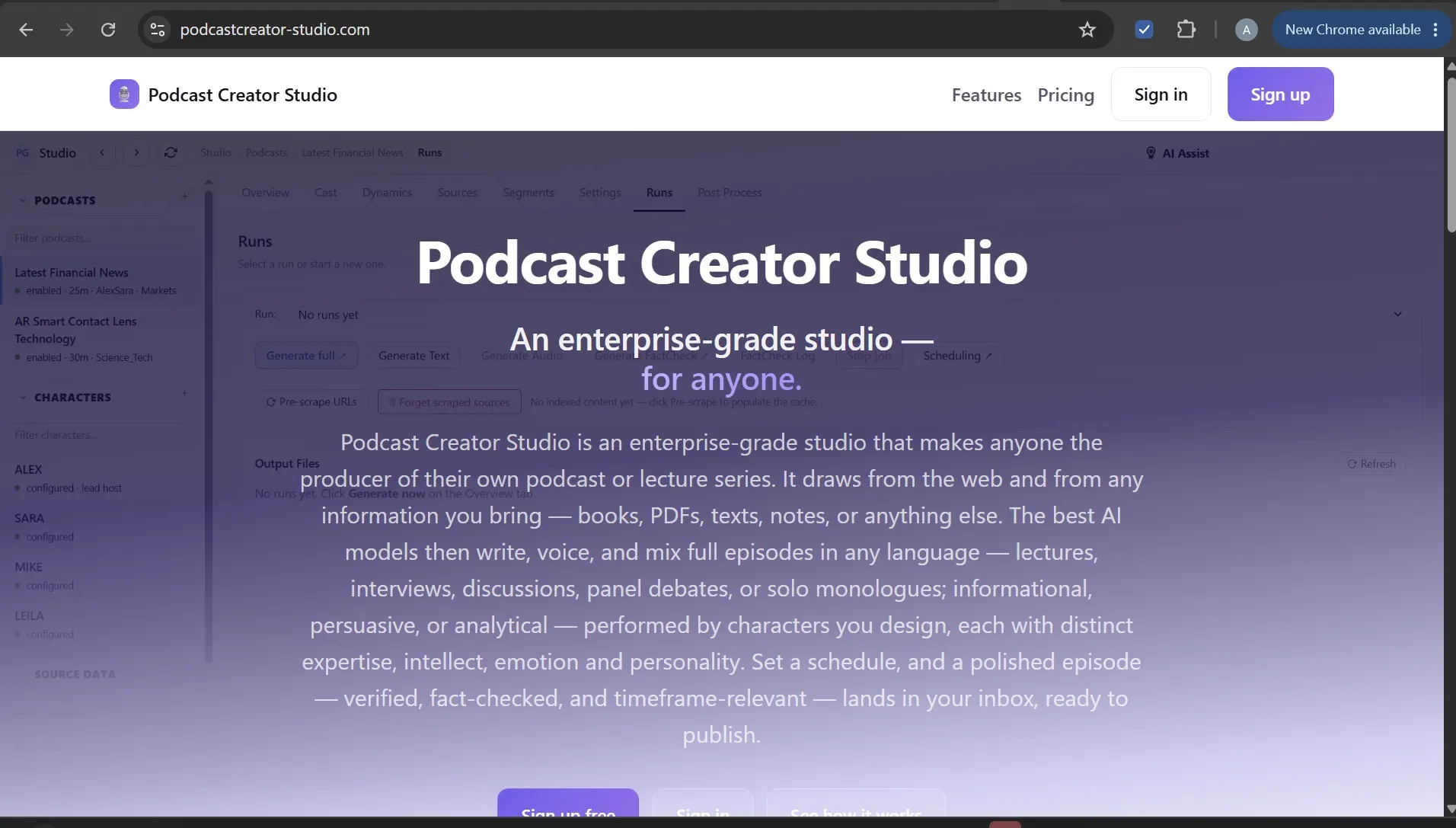Viewport: 1456px width, 828px height.
Task: Open the Extensions puzzle icon
Action: tap(1186, 30)
